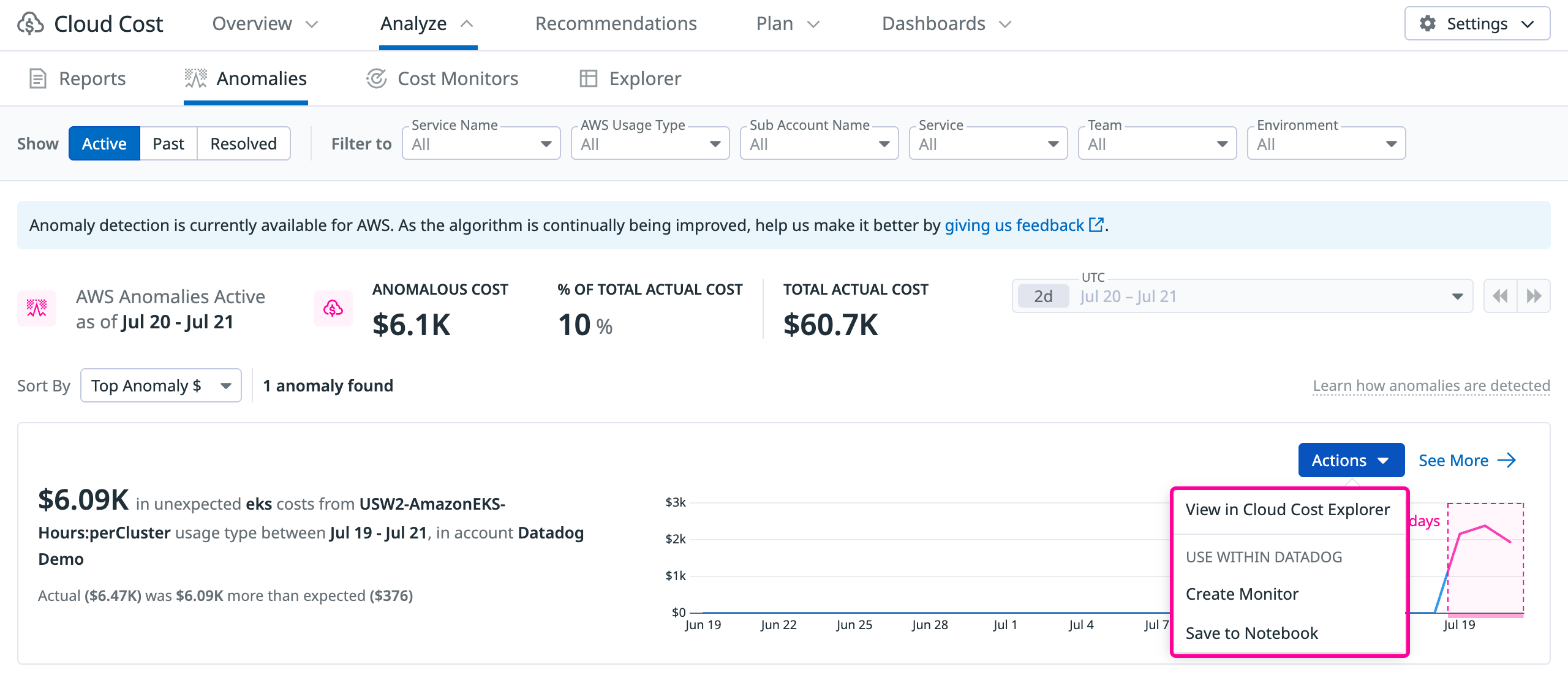Open the Sort By Top Anomaly $ dropdown
Screen dimensions: 1568x691
[161, 385]
